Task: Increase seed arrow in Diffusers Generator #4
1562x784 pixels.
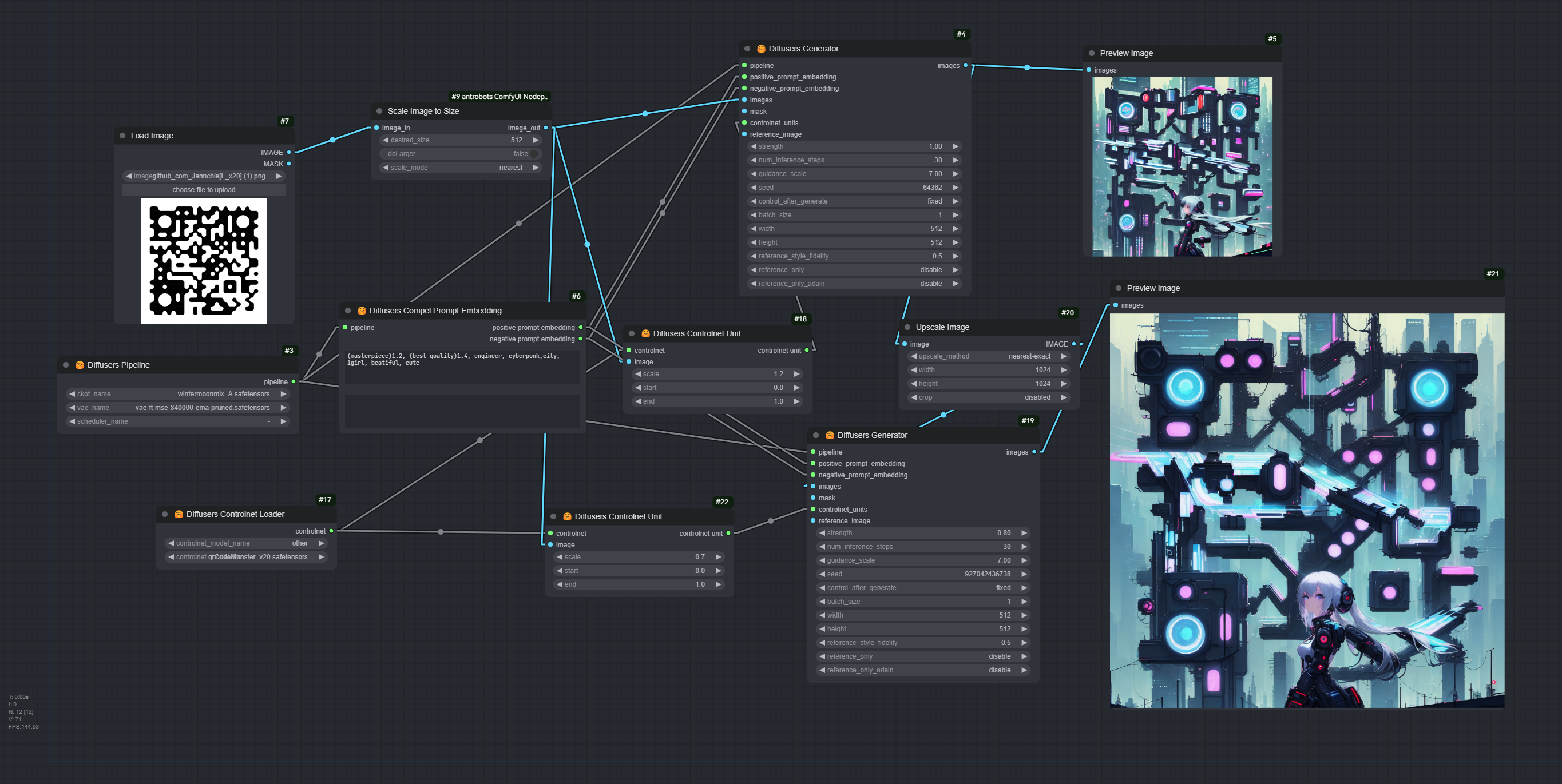Action: pyautogui.click(x=956, y=187)
